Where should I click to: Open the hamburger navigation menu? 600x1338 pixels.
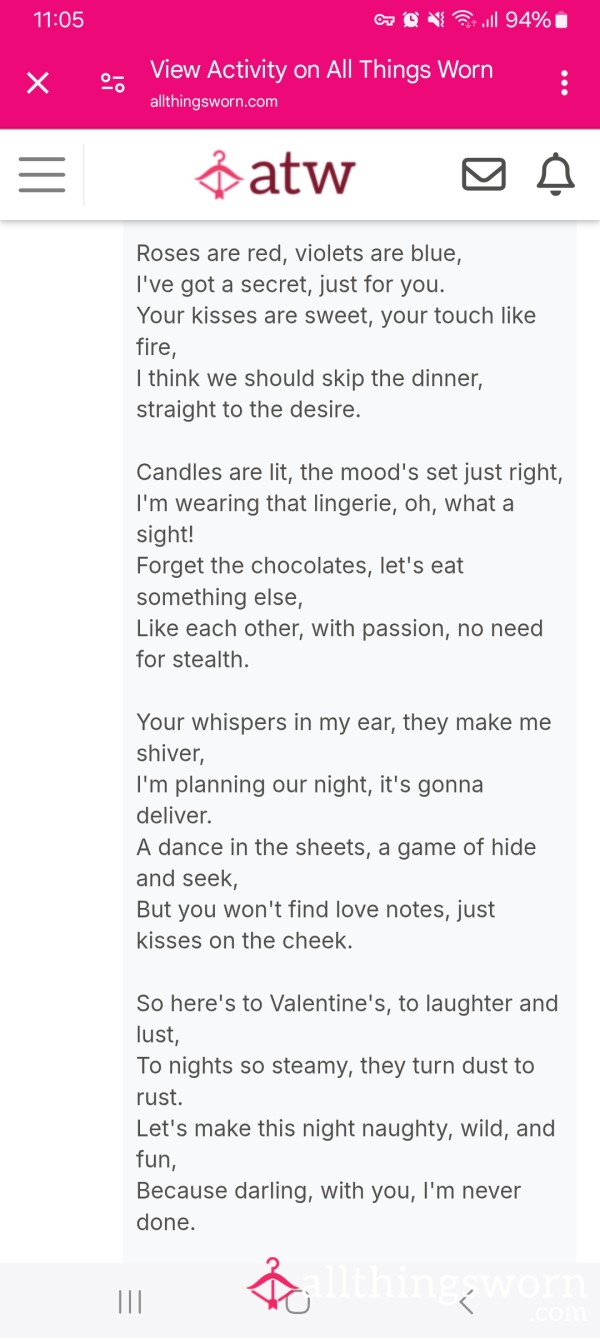pyautogui.click(x=42, y=174)
